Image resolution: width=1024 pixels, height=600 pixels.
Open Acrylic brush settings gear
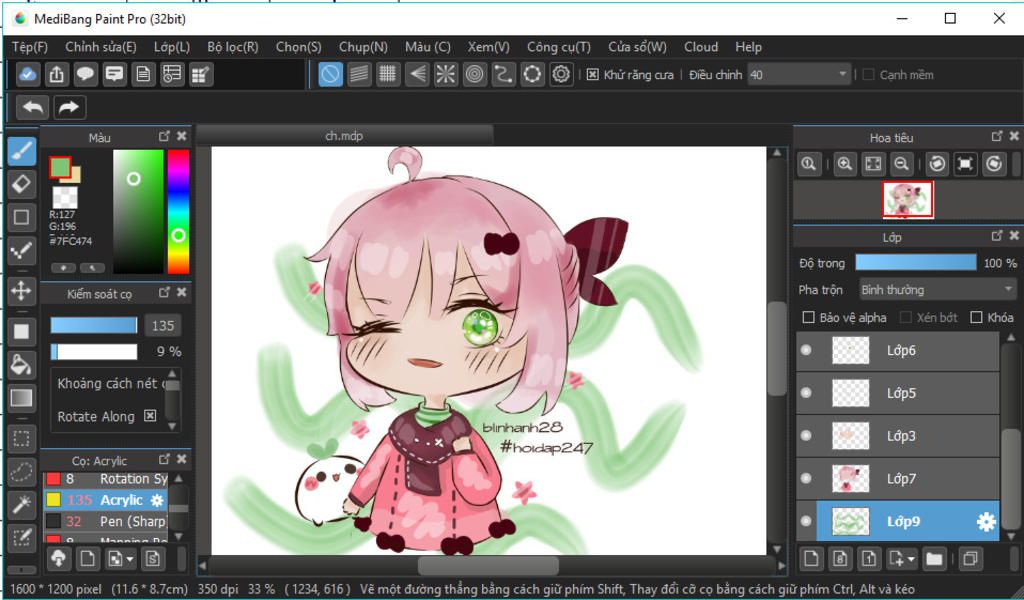tap(157, 501)
